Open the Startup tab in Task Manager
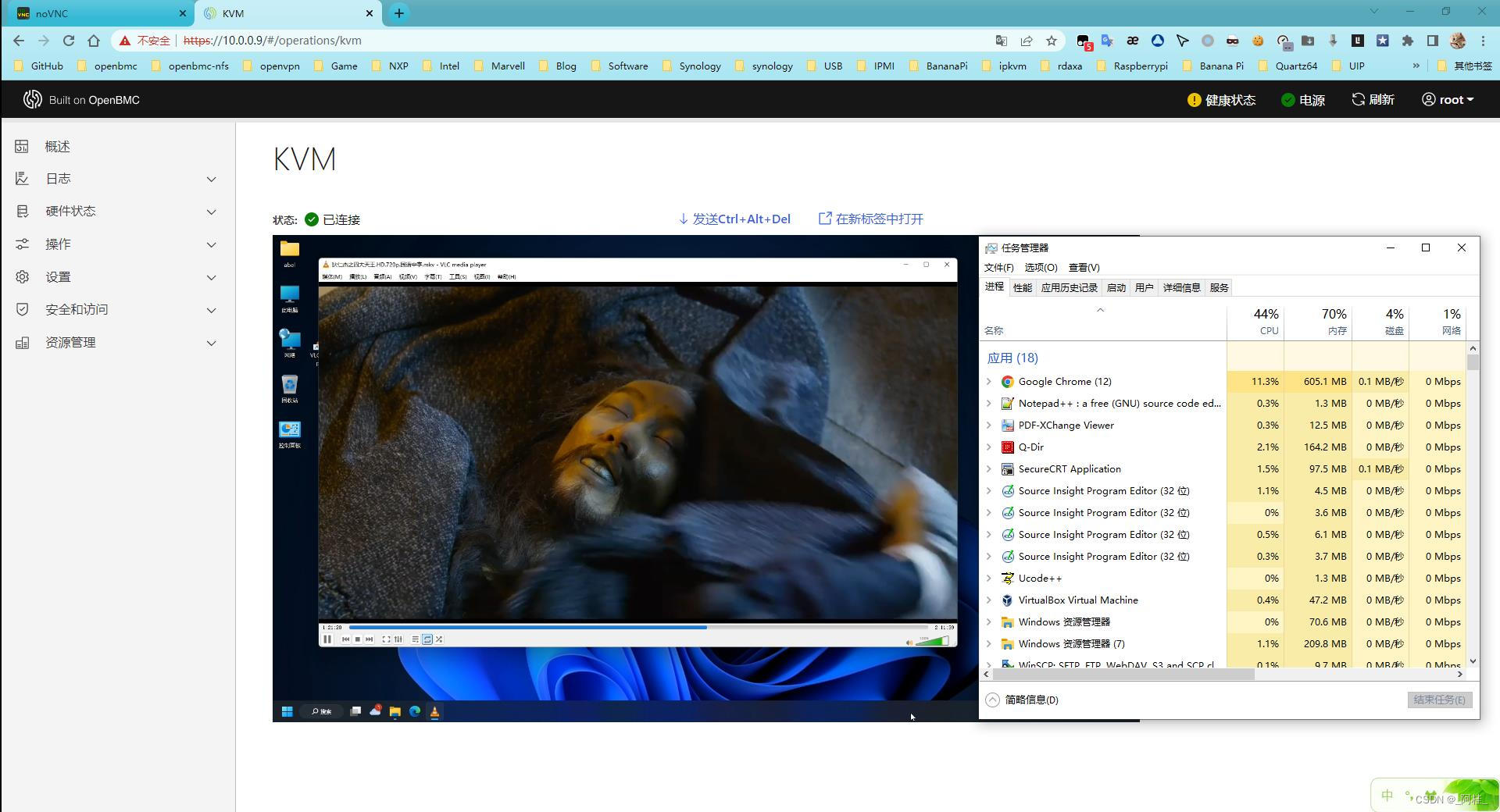 tap(1116, 288)
